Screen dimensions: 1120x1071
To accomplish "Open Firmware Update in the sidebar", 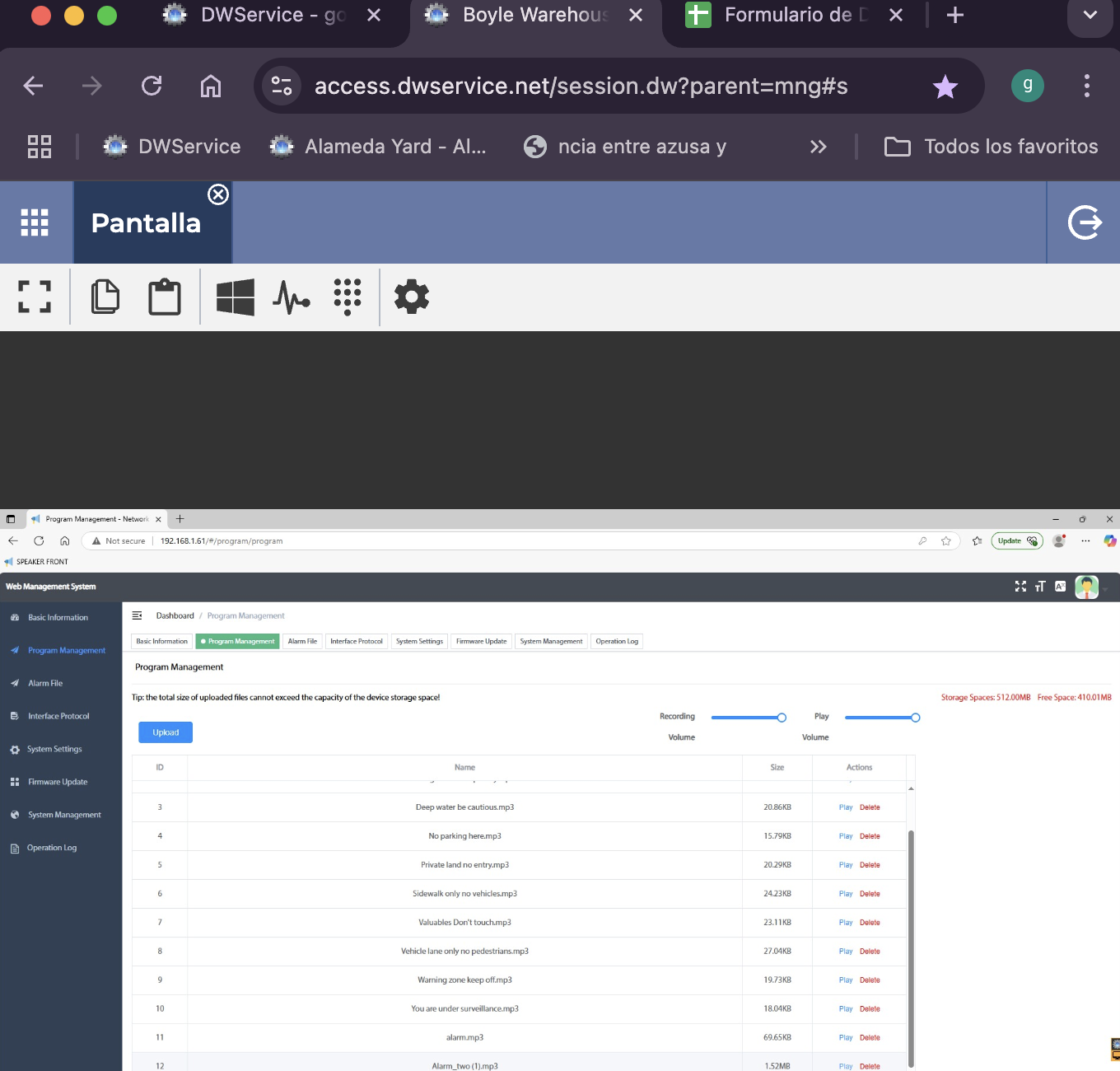I will [x=58, y=782].
